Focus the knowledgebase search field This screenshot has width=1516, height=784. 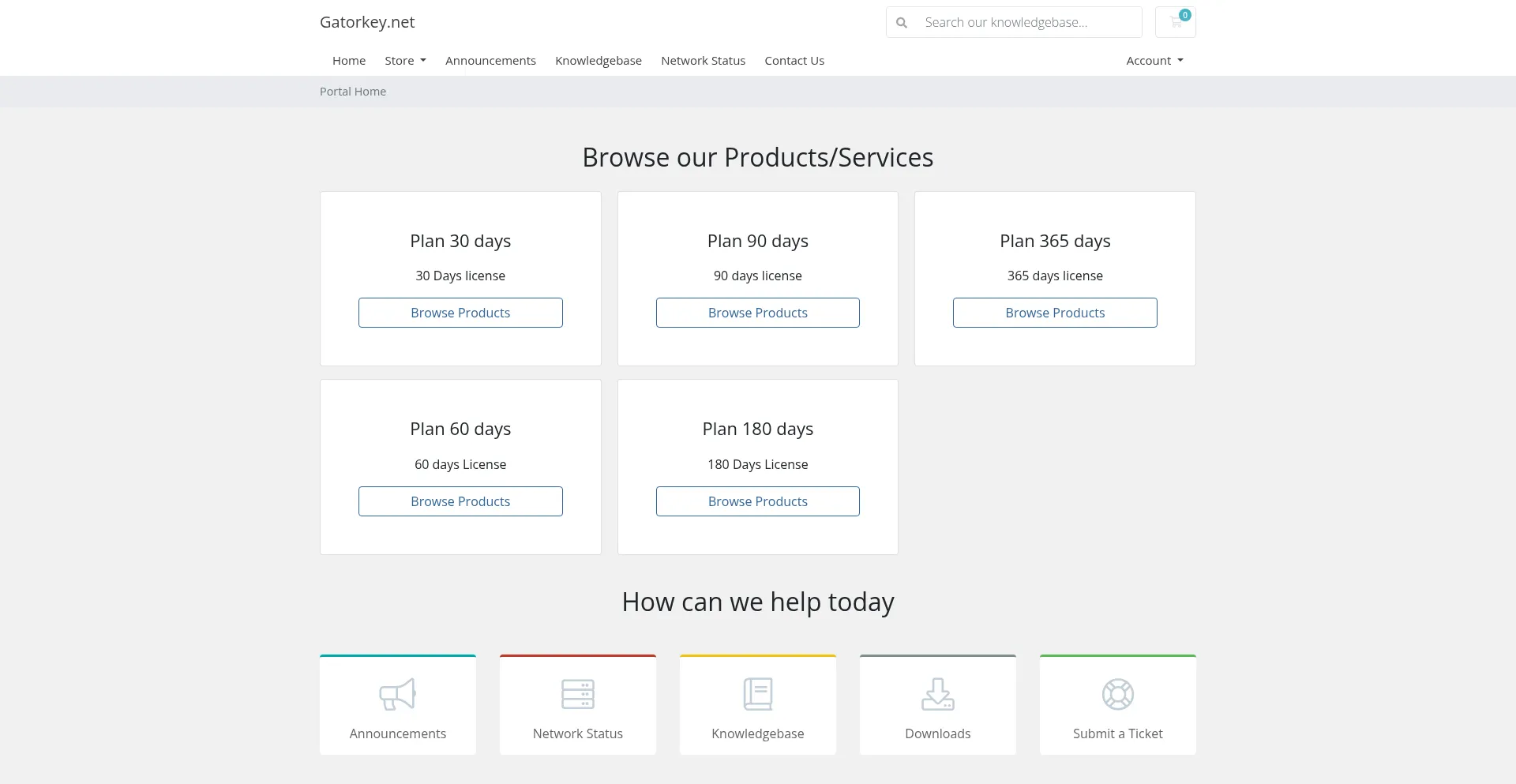(x=1026, y=23)
